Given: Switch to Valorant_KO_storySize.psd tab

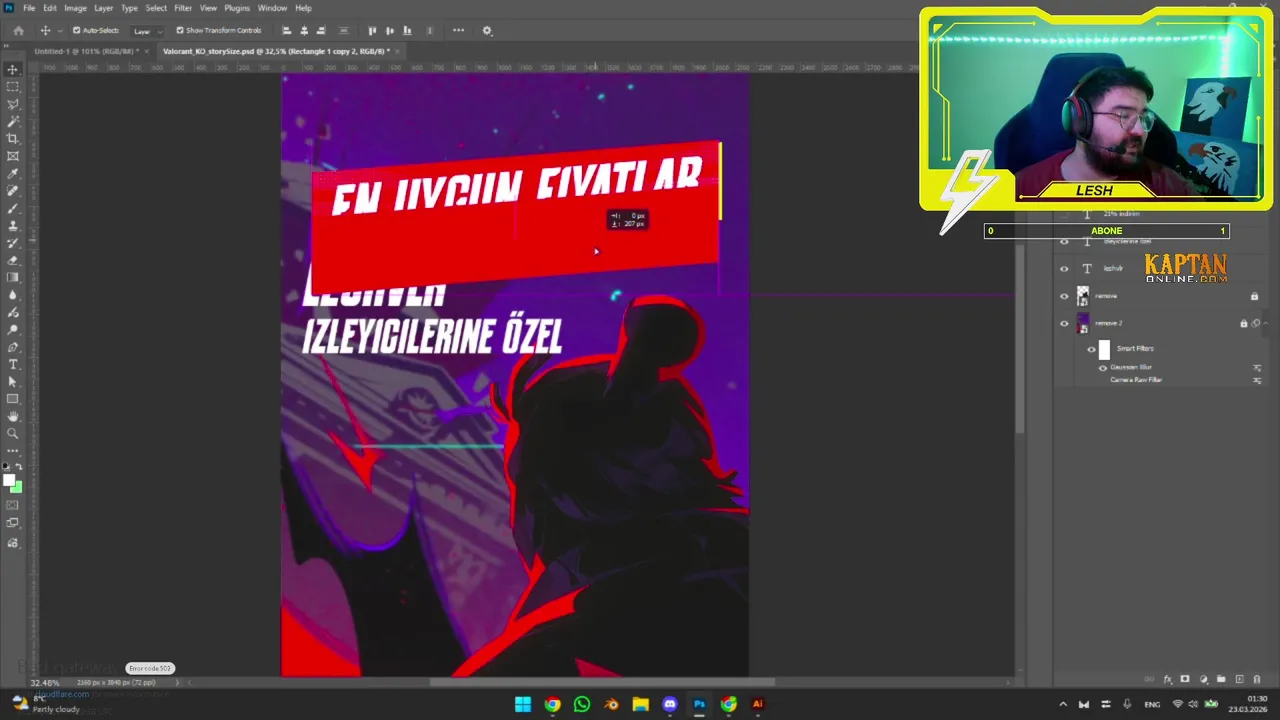Looking at the screenshot, I should point(276,51).
